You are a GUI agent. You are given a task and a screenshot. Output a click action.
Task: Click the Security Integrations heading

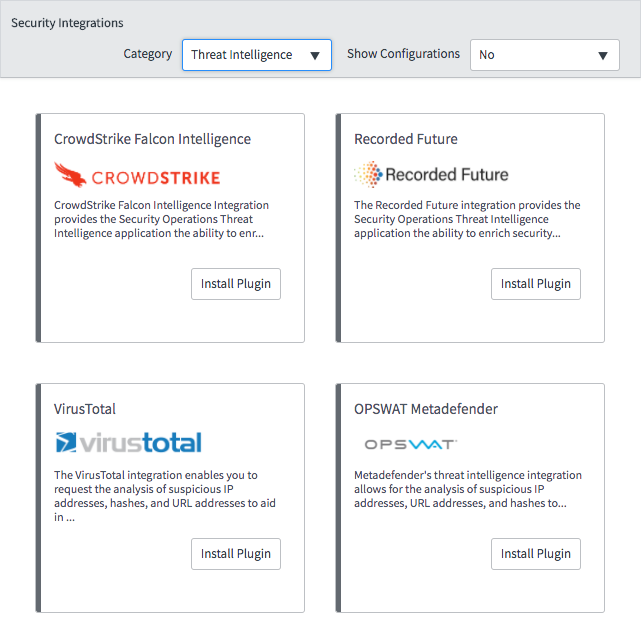click(x=67, y=23)
